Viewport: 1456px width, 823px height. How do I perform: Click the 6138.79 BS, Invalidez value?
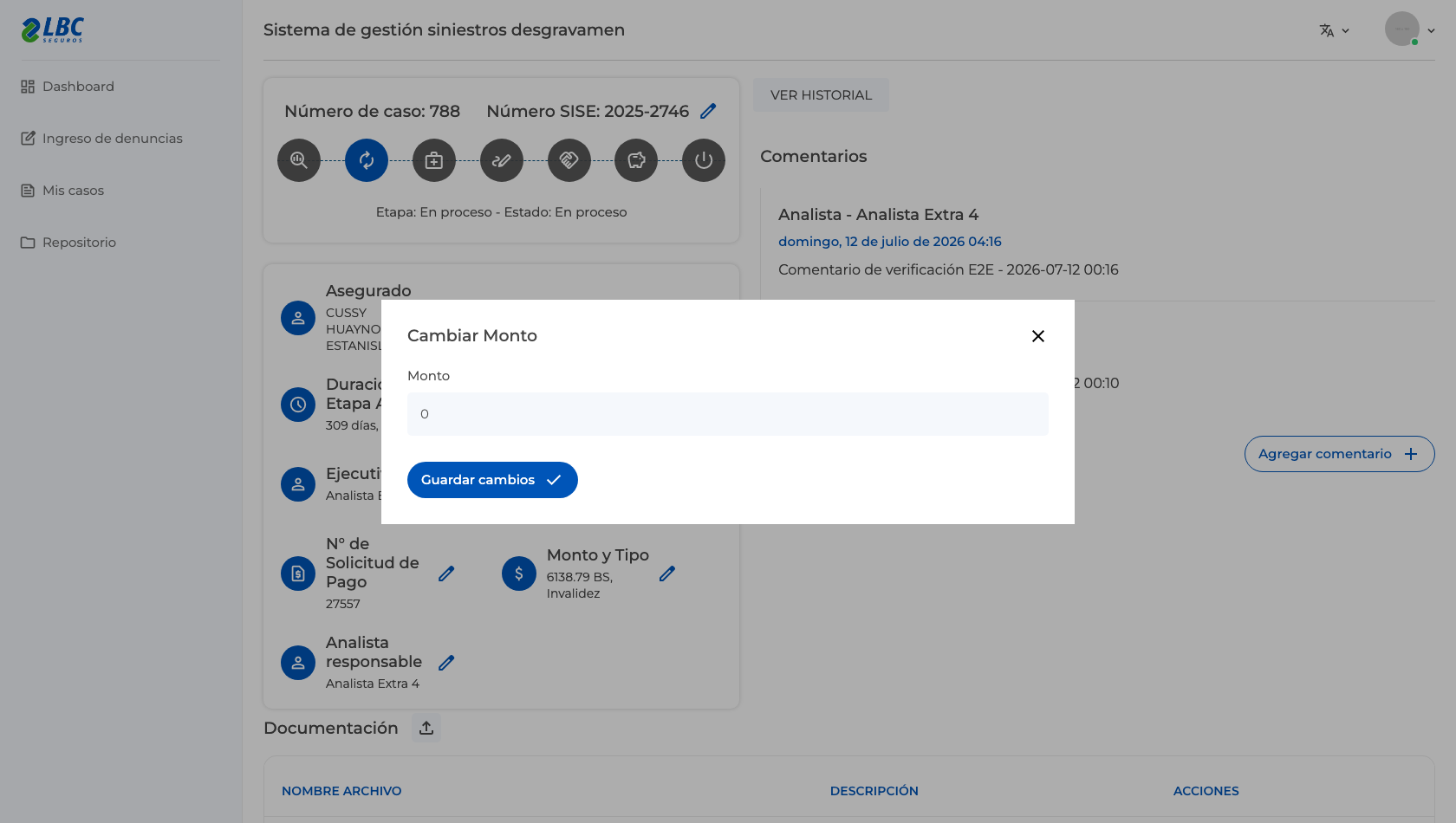point(580,585)
